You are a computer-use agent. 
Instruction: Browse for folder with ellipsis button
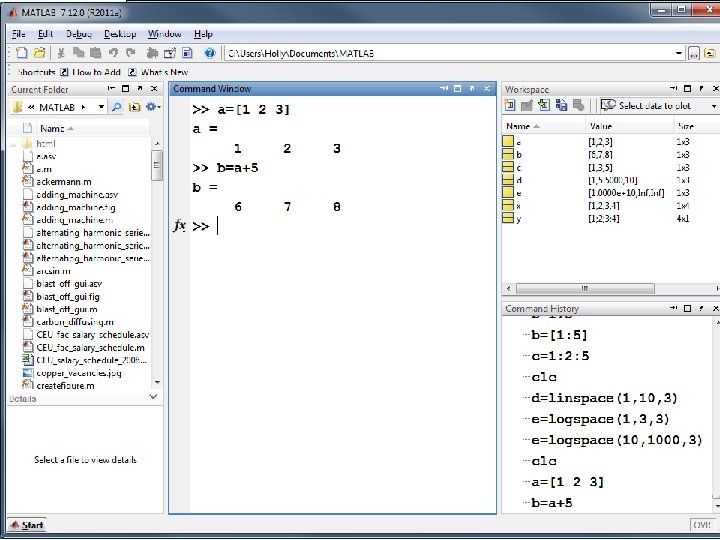click(694, 54)
